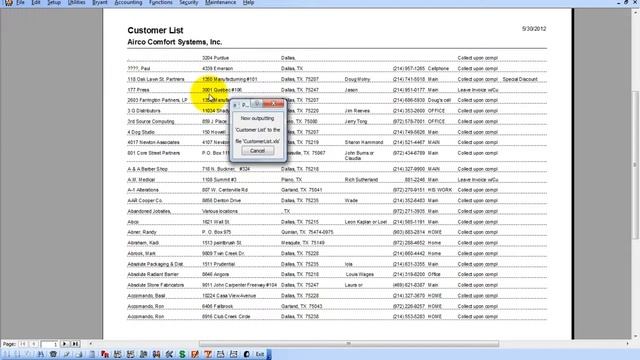The width and height of the screenshot is (640, 360).
Task: Cancel the Customer List export dialog
Action: (x=257, y=151)
